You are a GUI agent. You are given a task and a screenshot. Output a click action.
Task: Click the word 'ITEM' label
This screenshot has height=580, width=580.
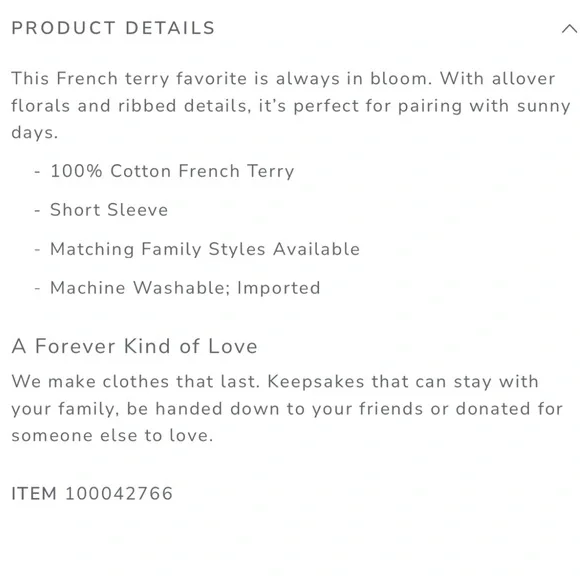[x=34, y=493]
